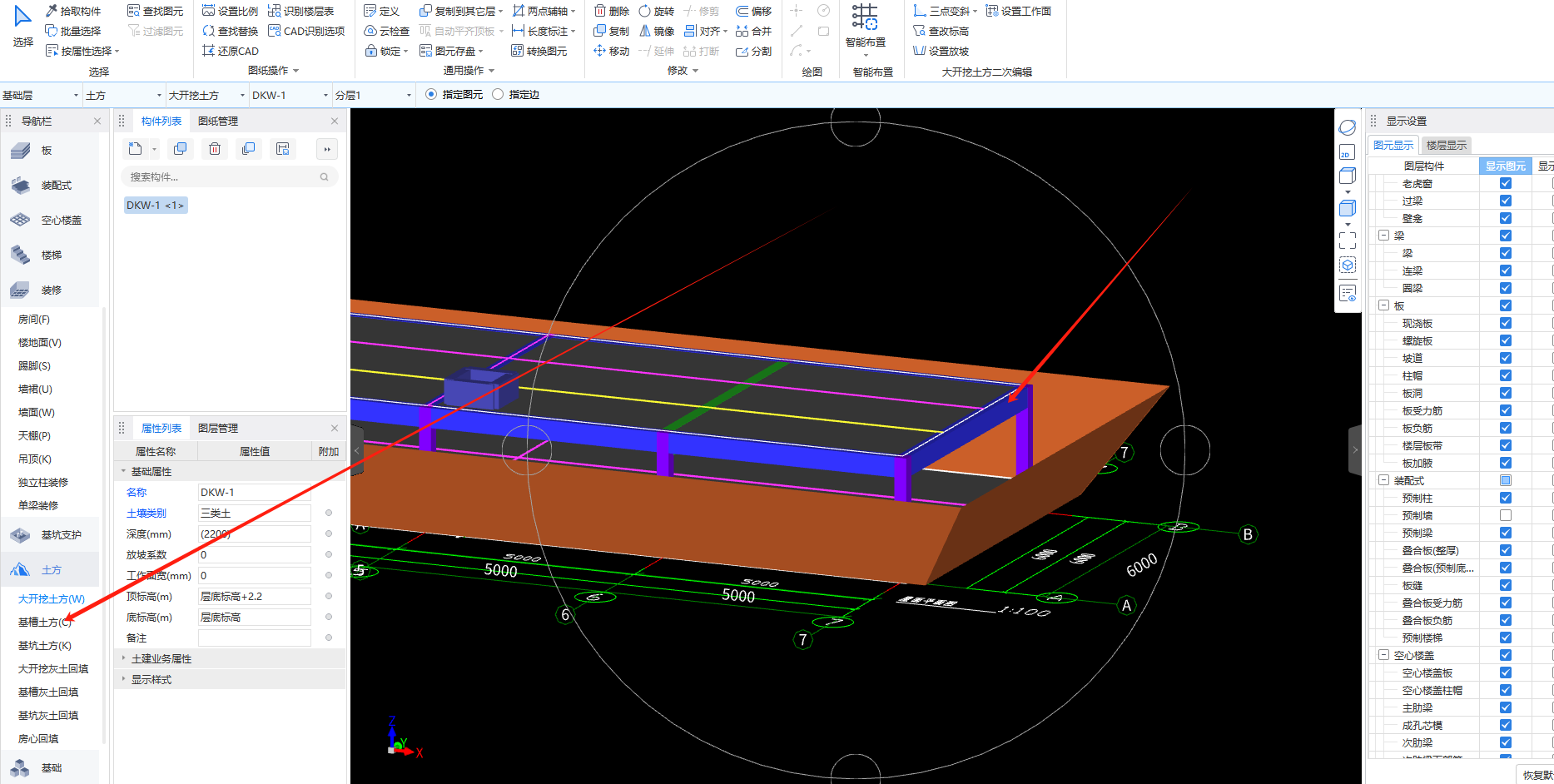The height and width of the screenshot is (784, 1554).
Task: Click 识别楼层表 tool
Action: (300, 11)
